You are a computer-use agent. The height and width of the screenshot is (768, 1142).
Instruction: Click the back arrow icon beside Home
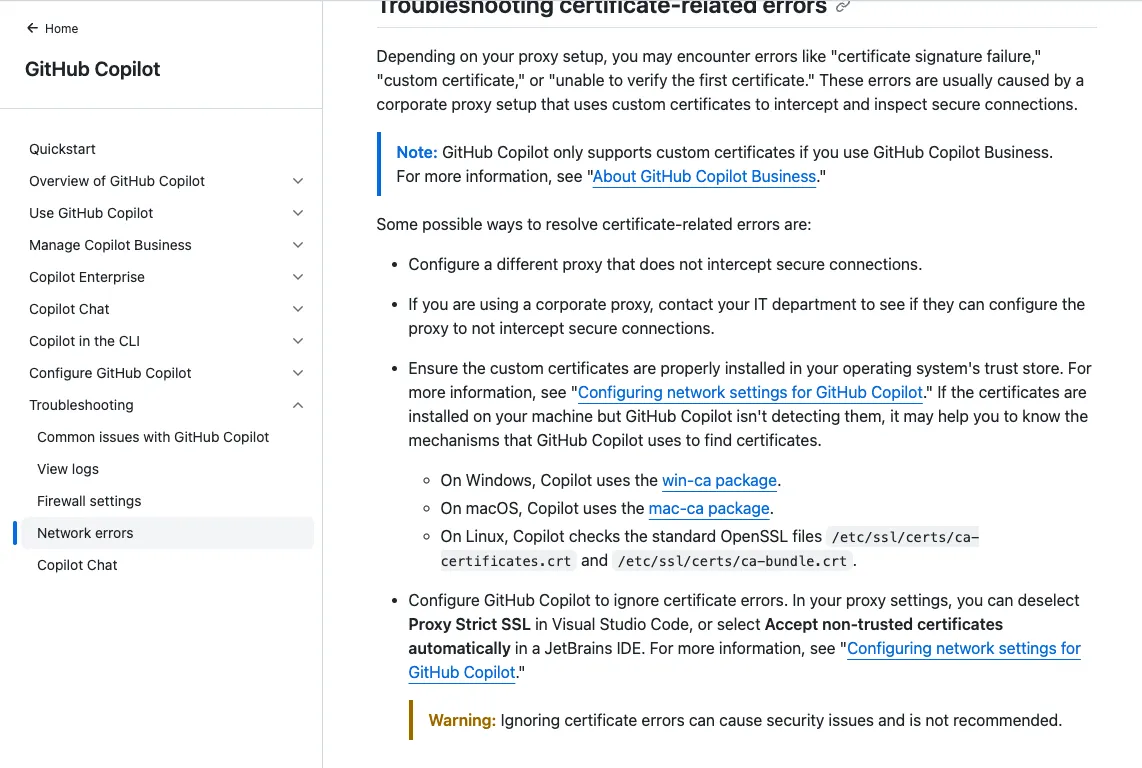point(33,29)
